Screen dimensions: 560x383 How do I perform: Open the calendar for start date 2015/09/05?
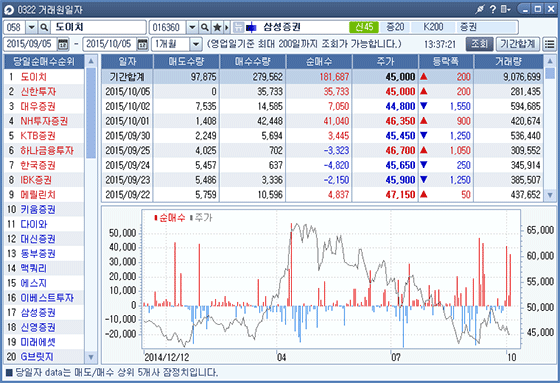tap(63, 44)
